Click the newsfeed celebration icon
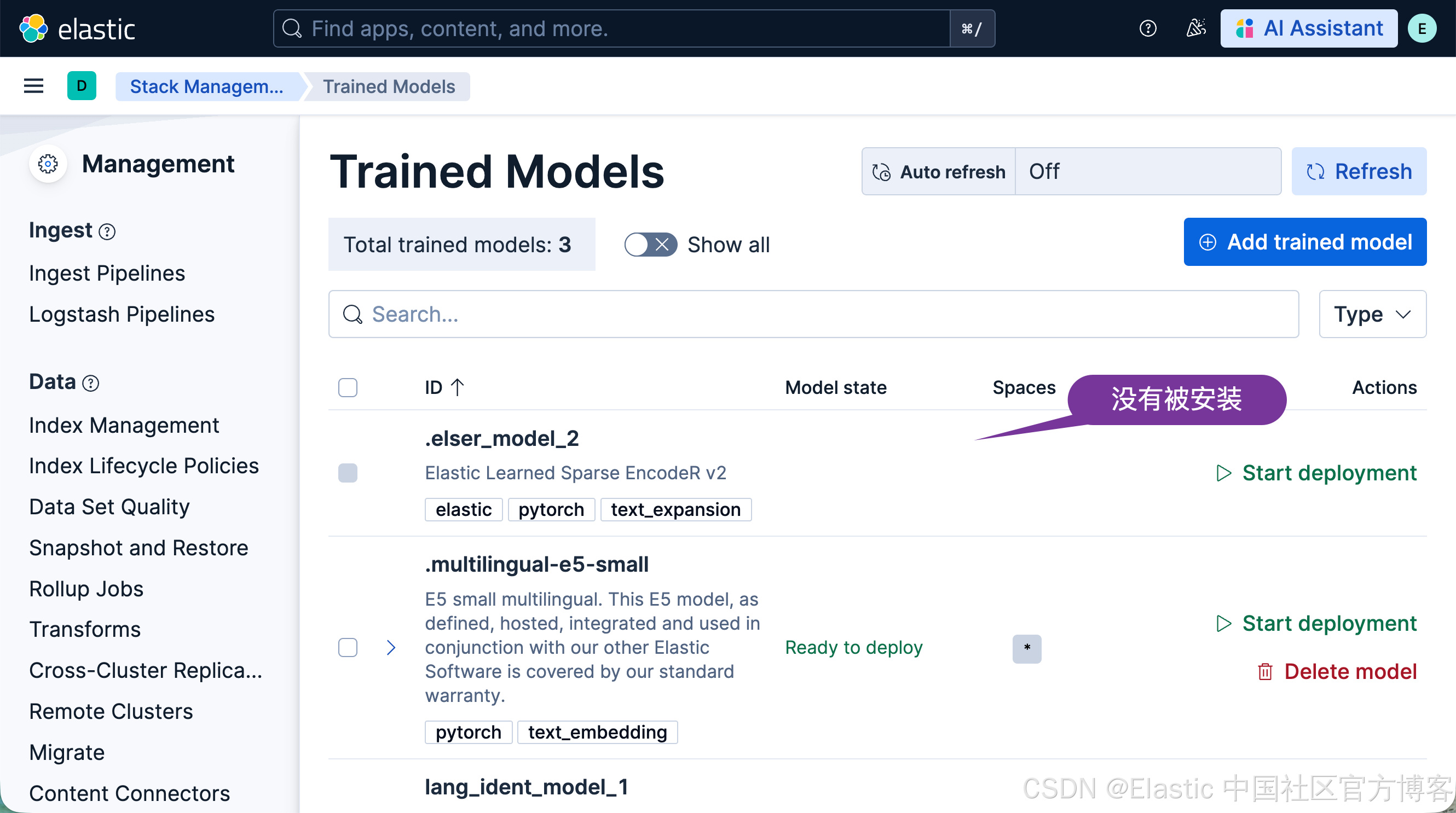 (1195, 28)
